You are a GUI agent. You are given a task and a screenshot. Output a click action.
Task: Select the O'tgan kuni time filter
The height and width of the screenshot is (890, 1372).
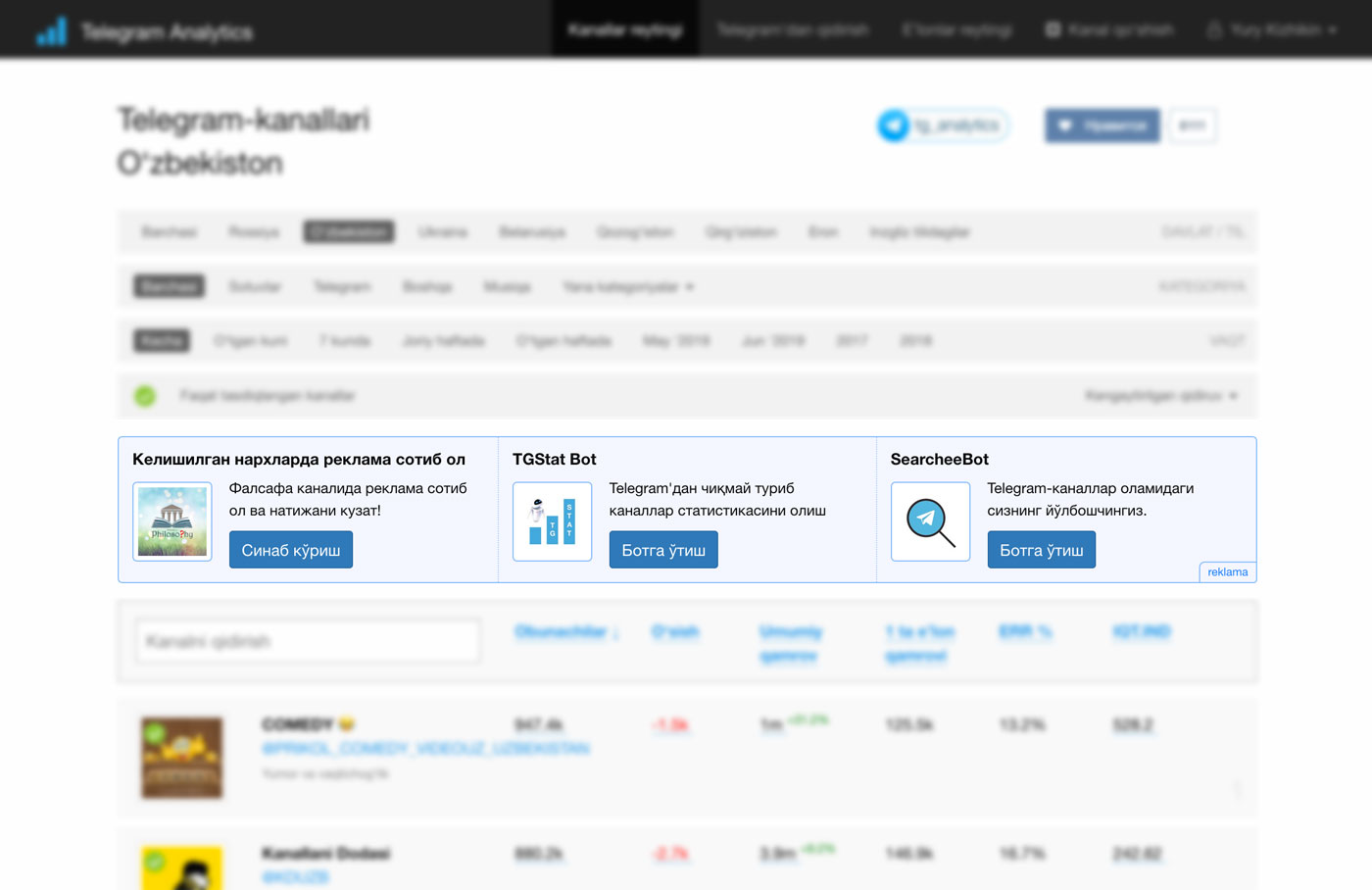click(251, 341)
